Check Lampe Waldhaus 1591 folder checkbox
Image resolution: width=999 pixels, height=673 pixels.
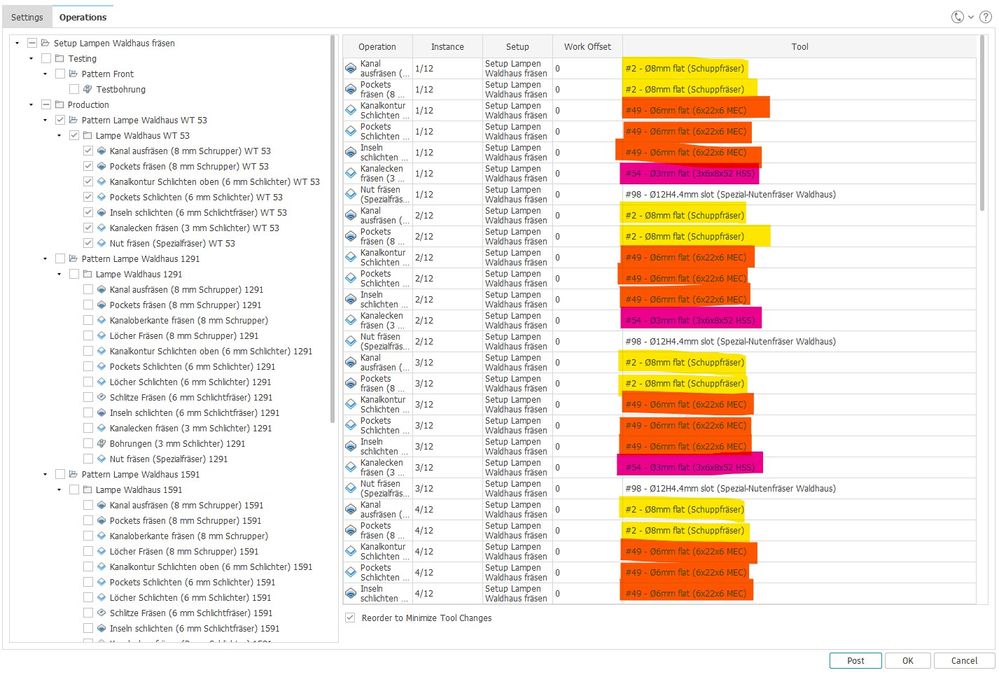pos(74,490)
